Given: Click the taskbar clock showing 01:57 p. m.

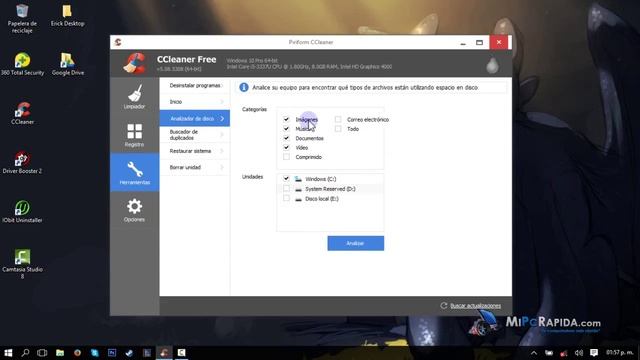Looking at the screenshot, I should tap(620, 352).
